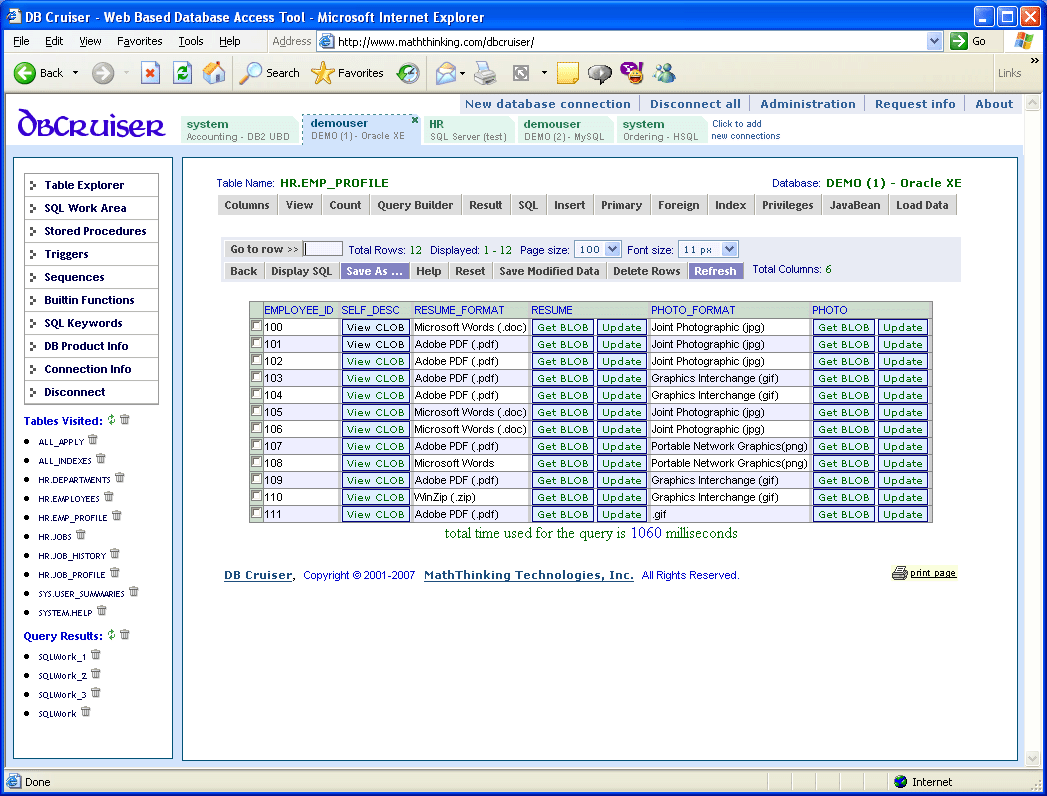Switch to the Query Builder tab
The image size is (1047, 796).
pos(415,205)
